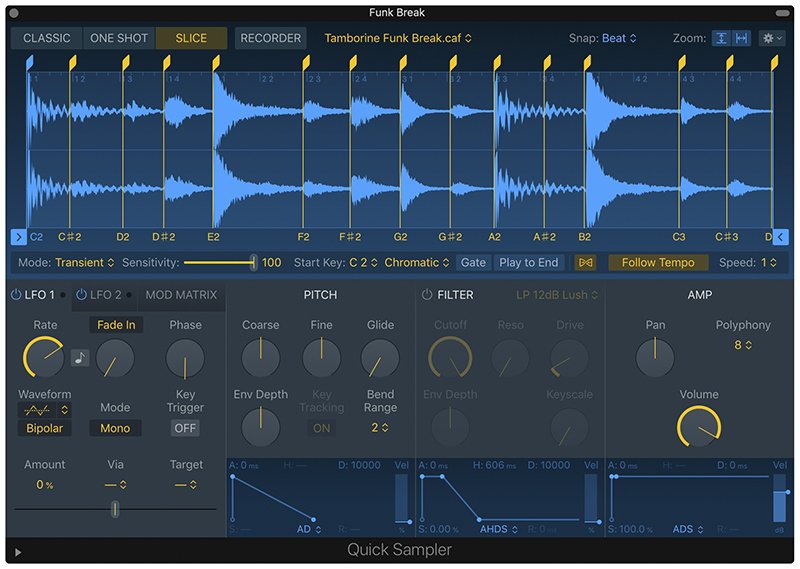This screenshot has height=569, width=800.
Task: Expand the Polyphony value menu
Action: point(743,345)
